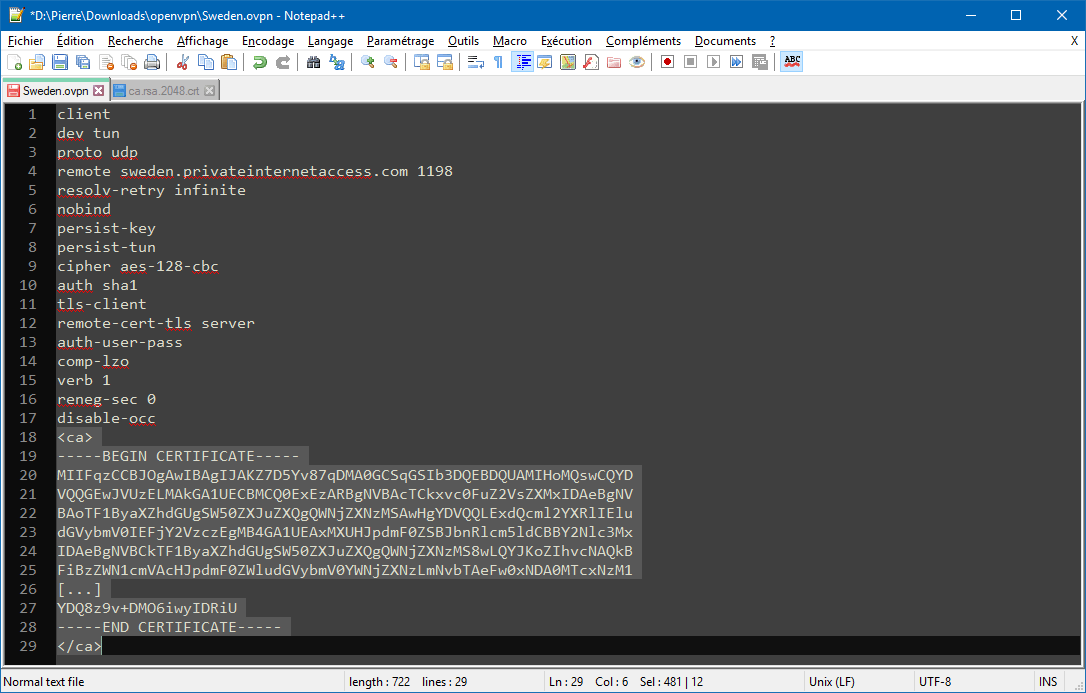This screenshot has width=1086, height=693.
Task: Toggle the Word wrap toolbar button
Action: [x=476, y=62]
